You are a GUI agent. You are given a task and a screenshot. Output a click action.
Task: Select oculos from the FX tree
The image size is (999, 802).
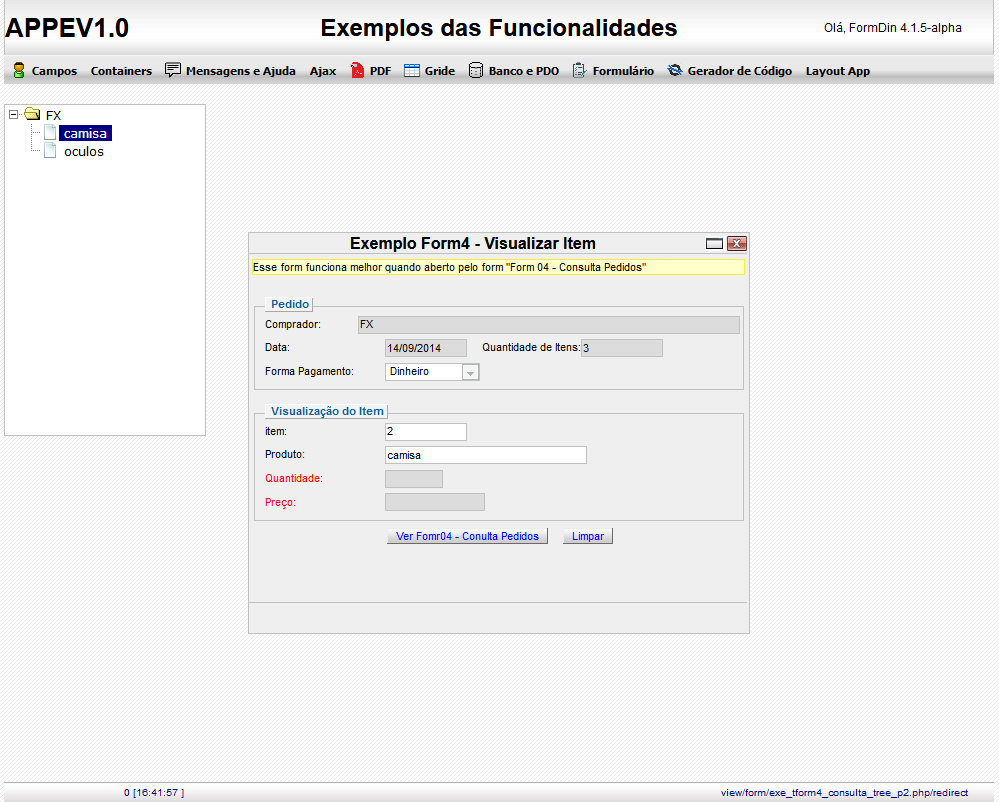pyautogui.click(x=83, y=151)
